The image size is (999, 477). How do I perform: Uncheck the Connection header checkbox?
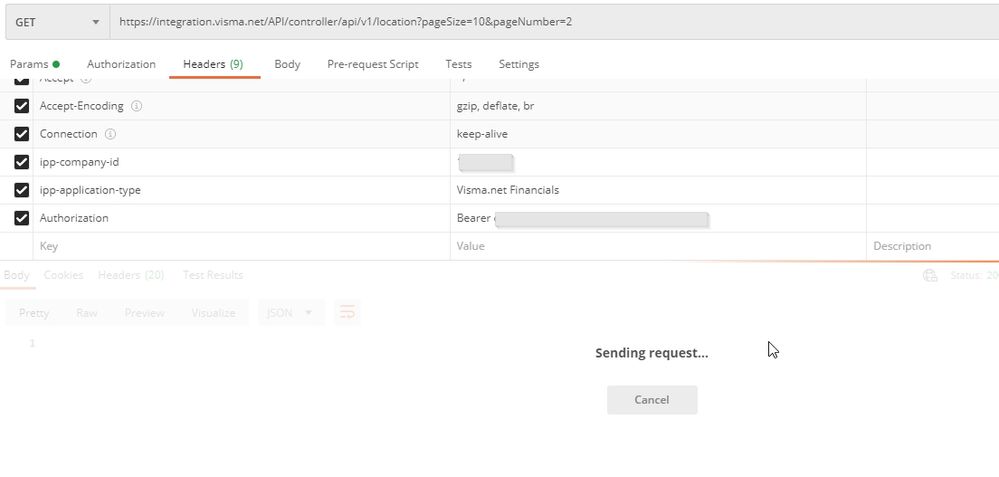click(22, 134)
